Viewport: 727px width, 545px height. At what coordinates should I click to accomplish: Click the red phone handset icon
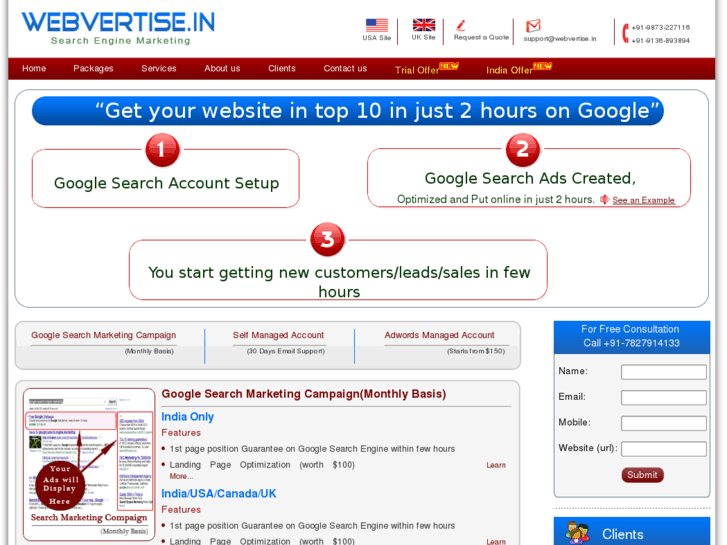625,33
